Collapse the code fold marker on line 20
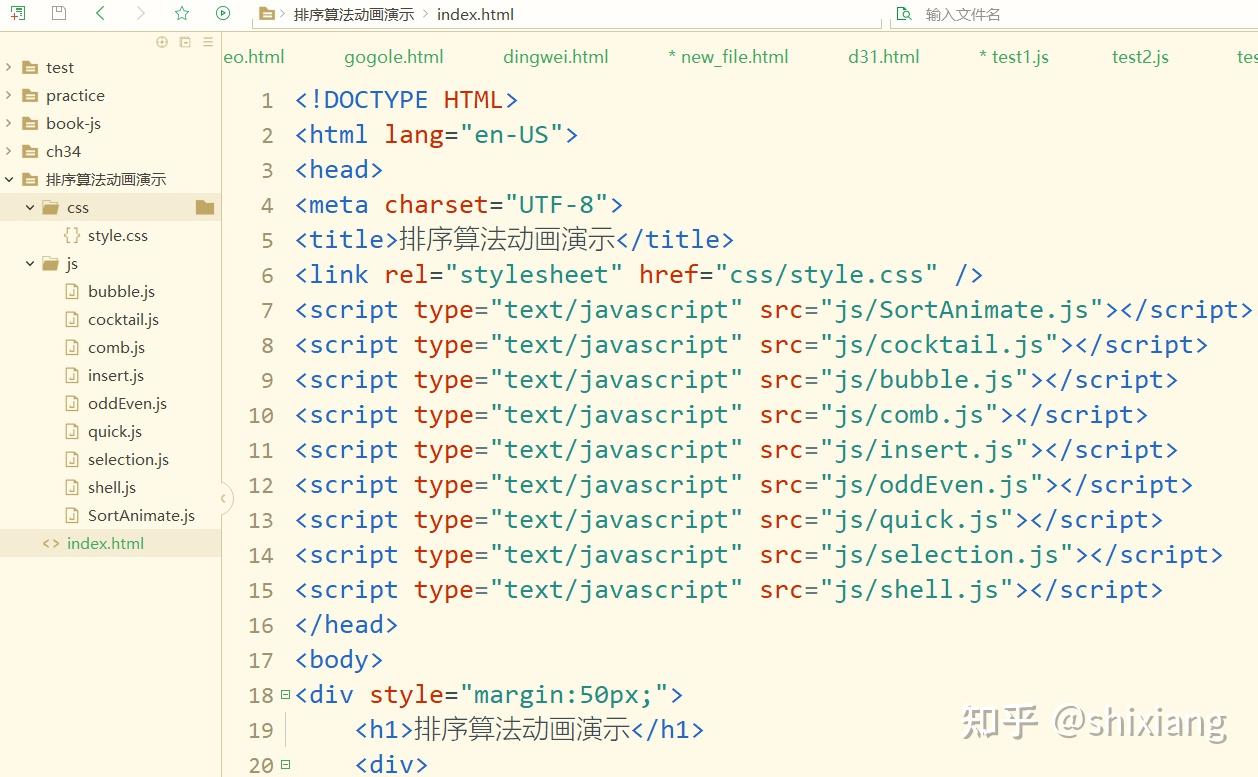Image resolution: width=1258 pixels, height=777 pixels. [x=285, y=764]
